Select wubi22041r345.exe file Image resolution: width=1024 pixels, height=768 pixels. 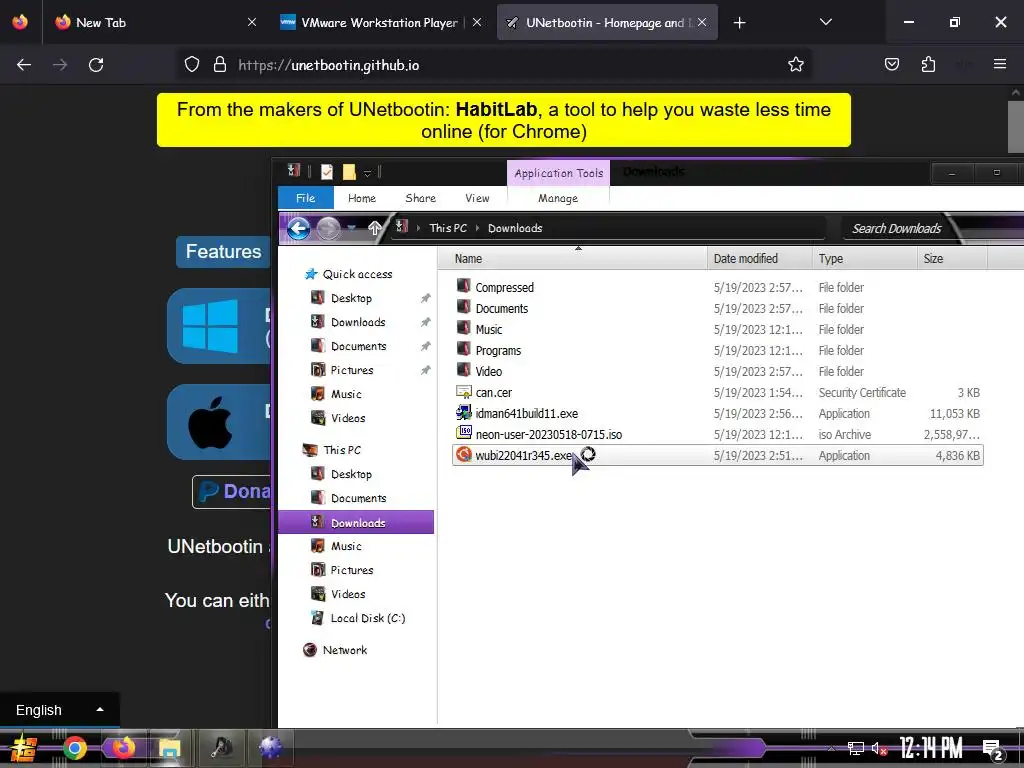(x=717, y=455)
